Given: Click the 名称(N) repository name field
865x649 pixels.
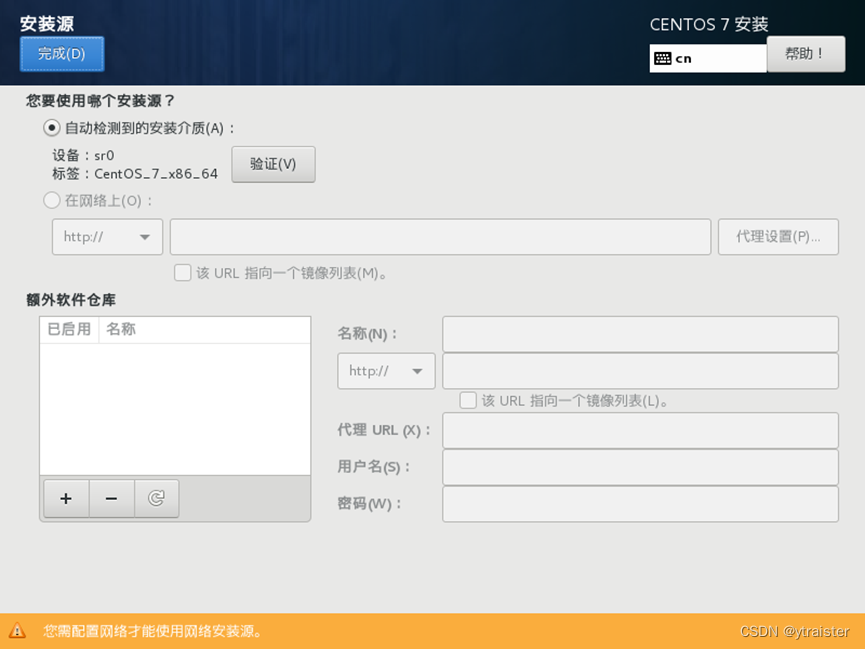Looking at the screenshot, I should tap(640, 334).
